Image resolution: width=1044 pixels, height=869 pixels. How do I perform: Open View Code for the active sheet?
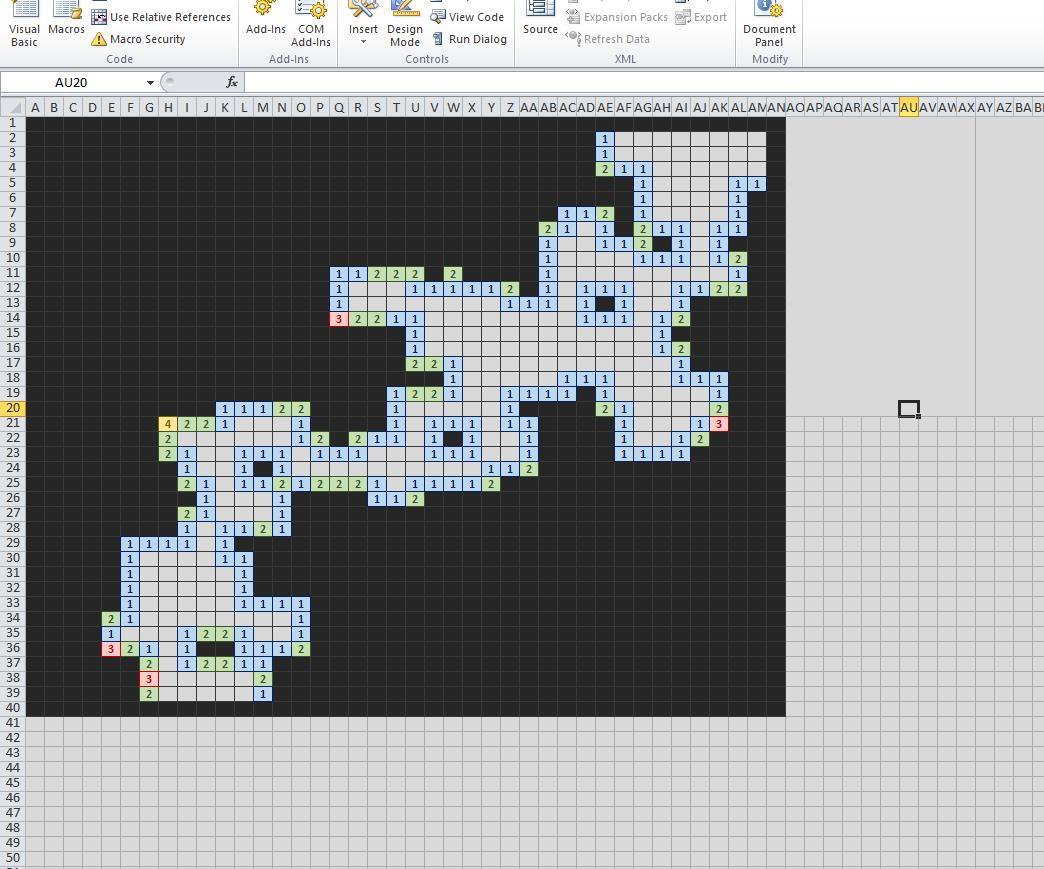(x=468, y=16)
